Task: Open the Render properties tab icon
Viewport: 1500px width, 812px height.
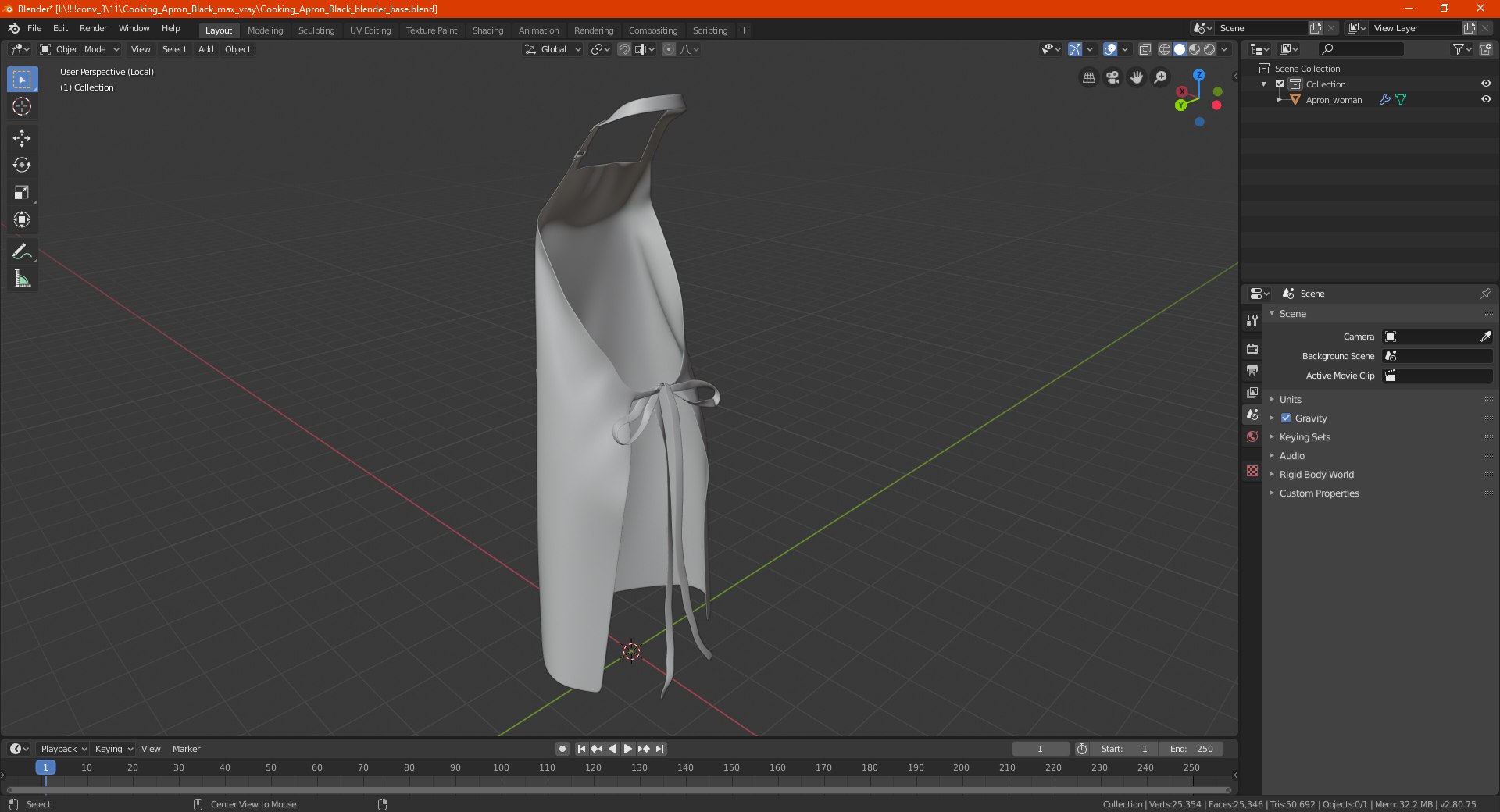Action: 1252,348
